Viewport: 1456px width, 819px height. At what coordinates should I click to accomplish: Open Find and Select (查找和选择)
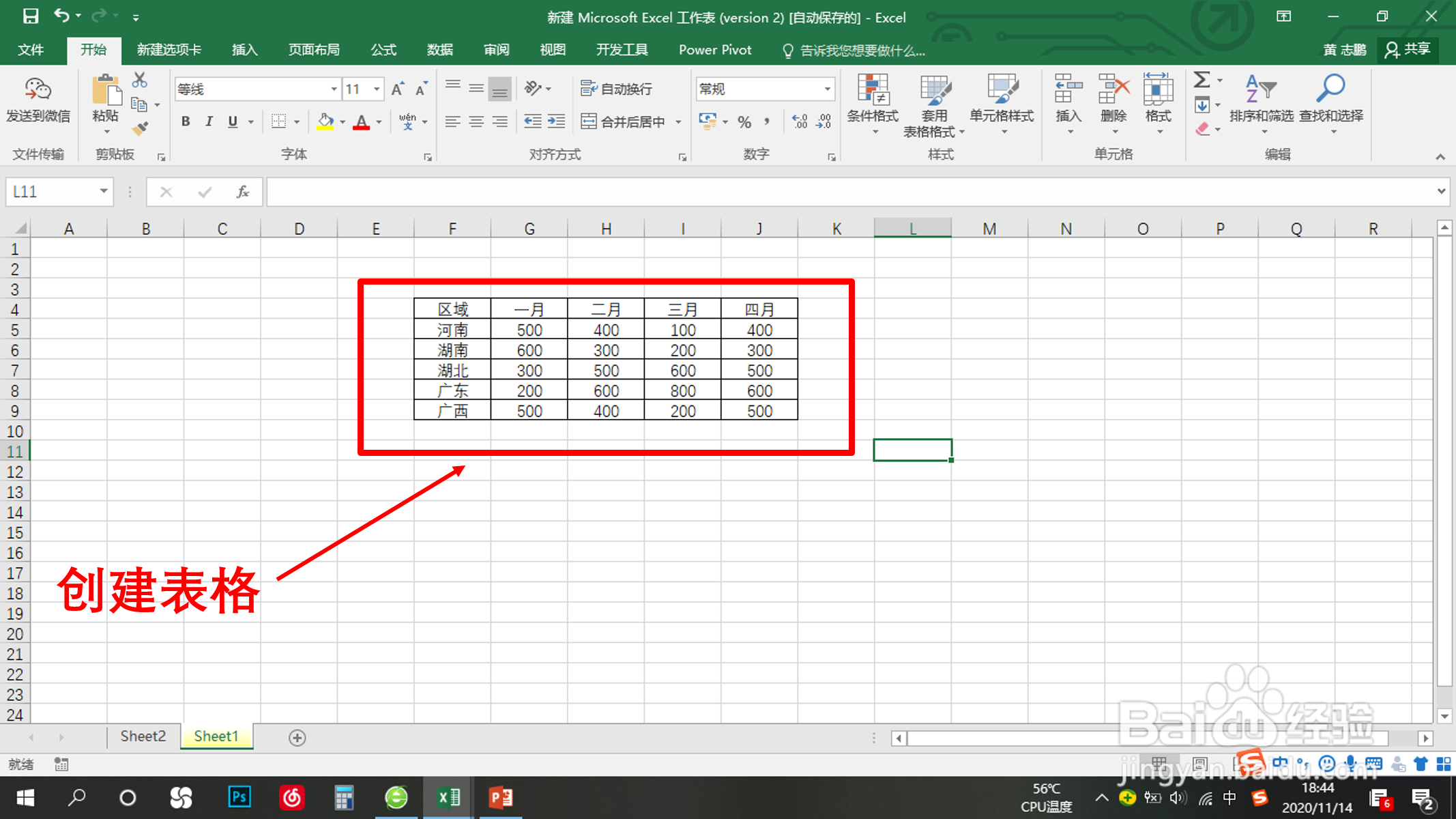click(x=1330, y=102)
